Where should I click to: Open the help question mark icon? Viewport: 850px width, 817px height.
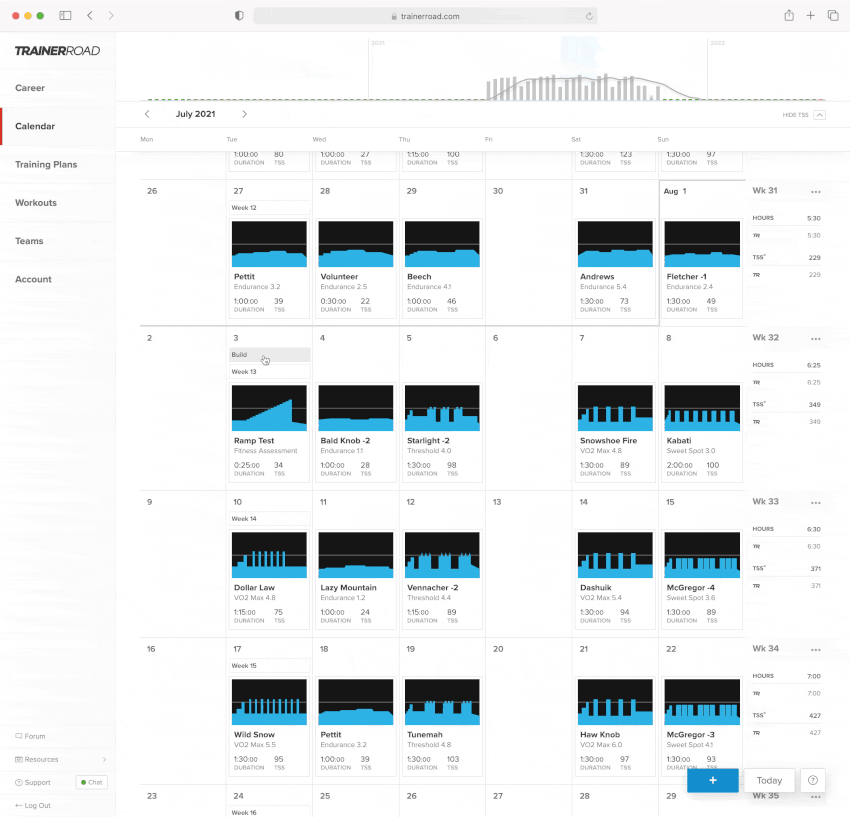click(x=813, y=780)
